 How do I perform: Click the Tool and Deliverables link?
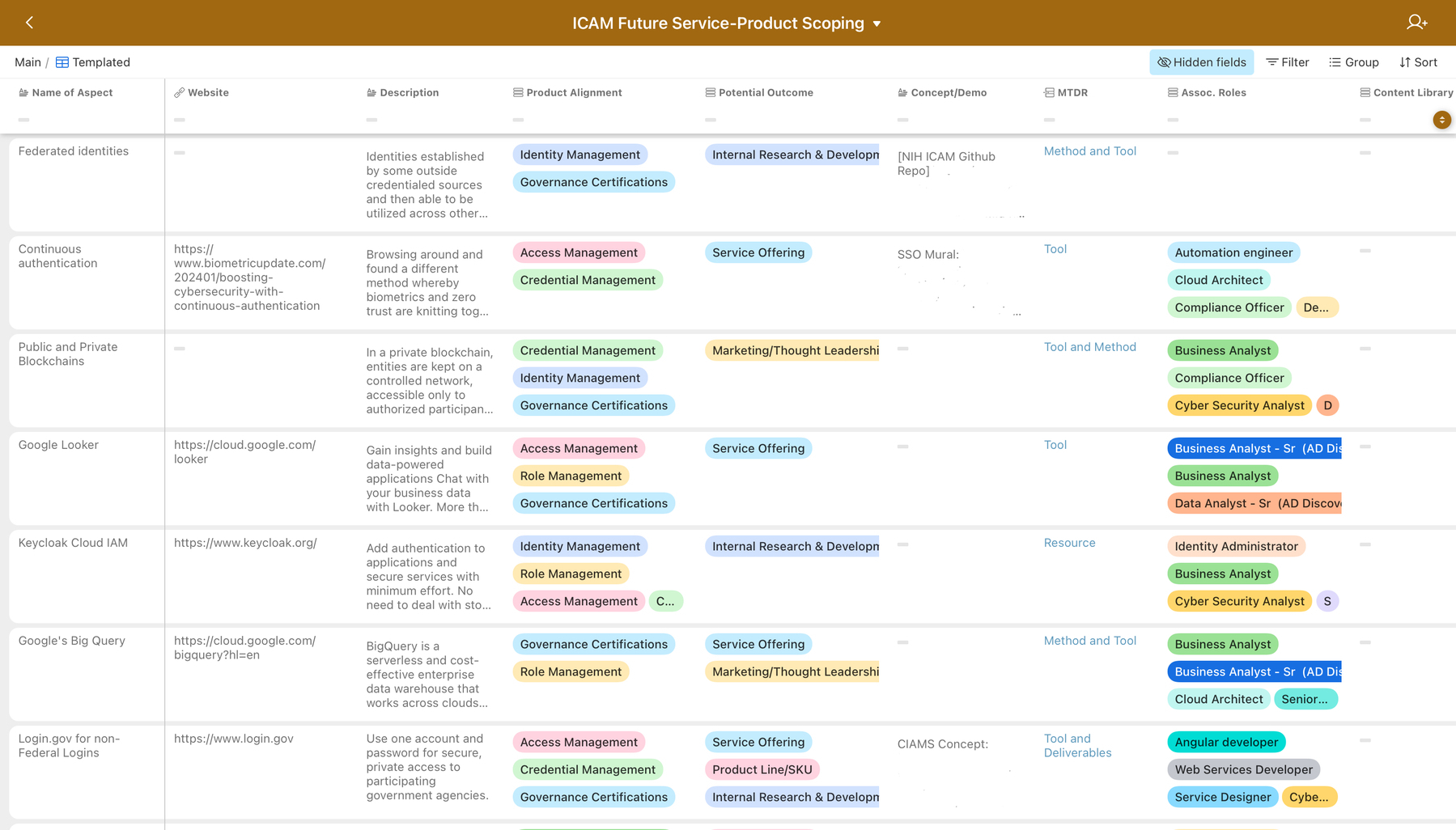pyautogui.click(x=1077, y=746)
